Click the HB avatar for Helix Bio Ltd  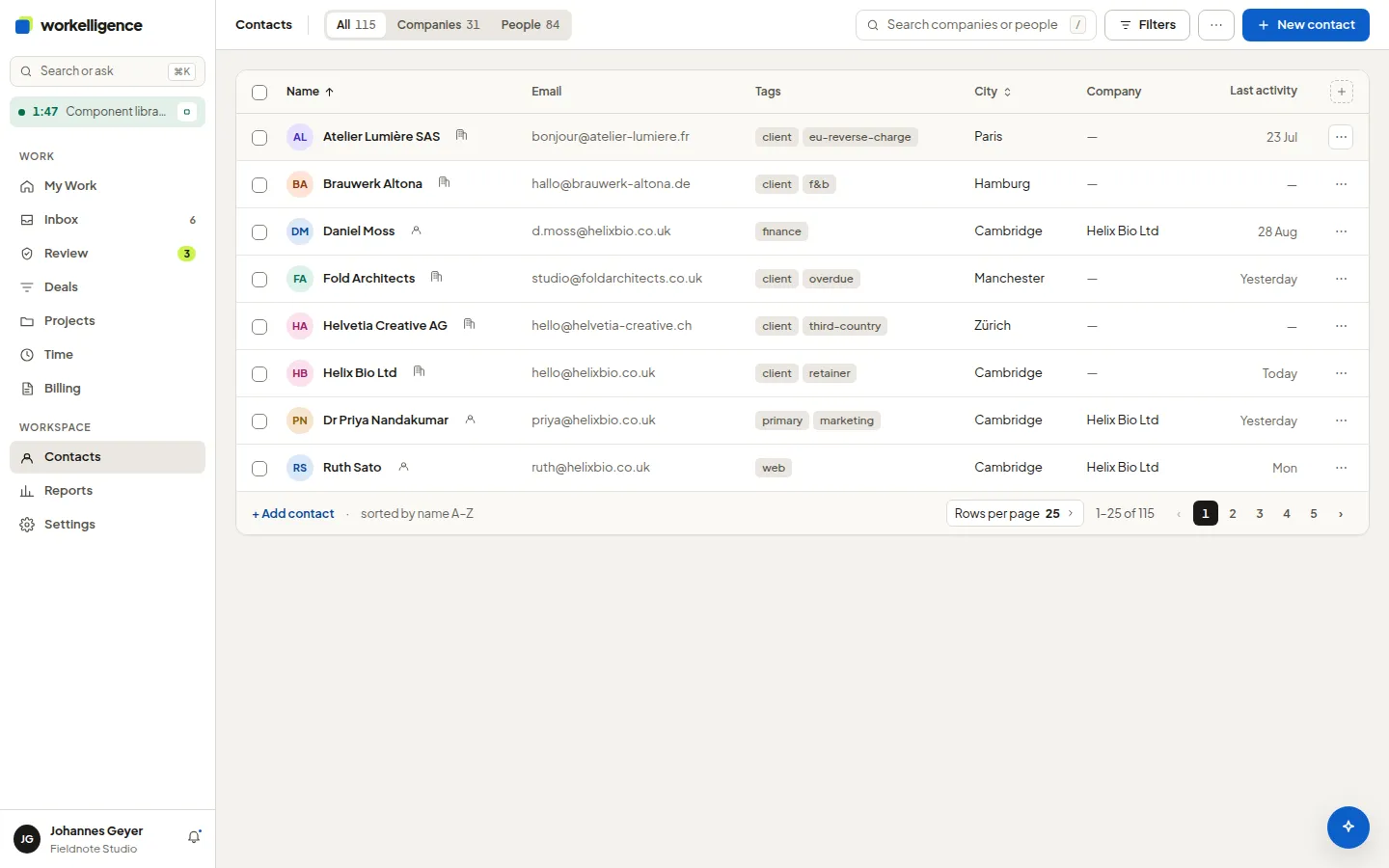coord(300,373)
